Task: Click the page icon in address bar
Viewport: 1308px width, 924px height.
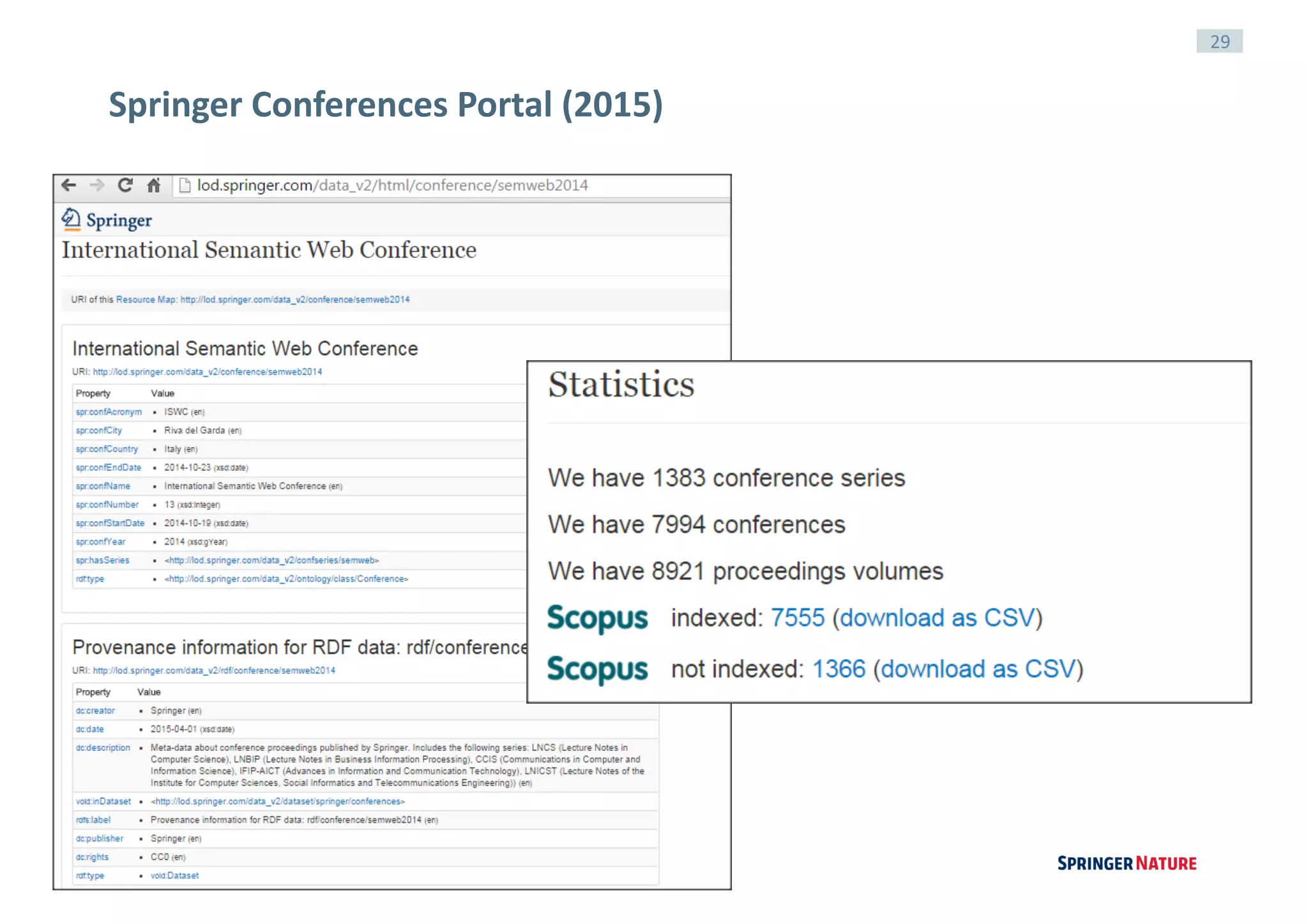Action: click(x=185, y=185)
